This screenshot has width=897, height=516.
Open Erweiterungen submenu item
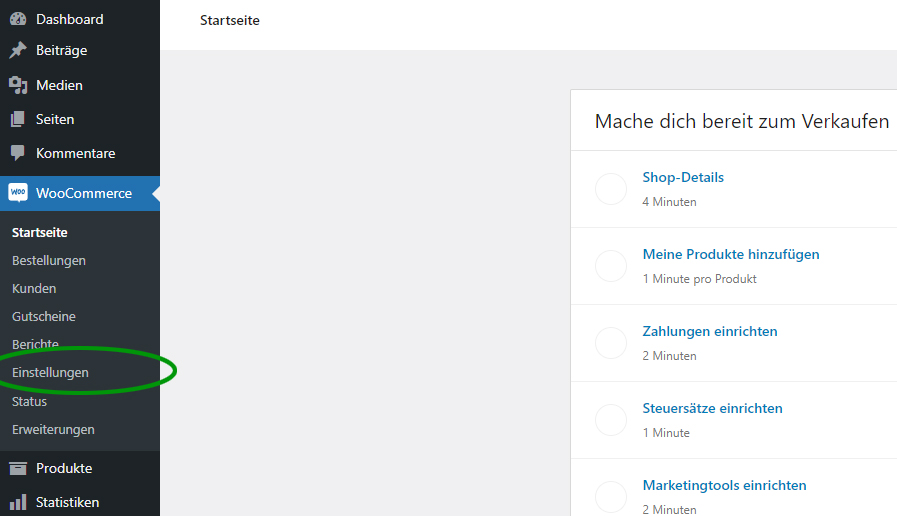pyautogui.click(x=53, y=430)
